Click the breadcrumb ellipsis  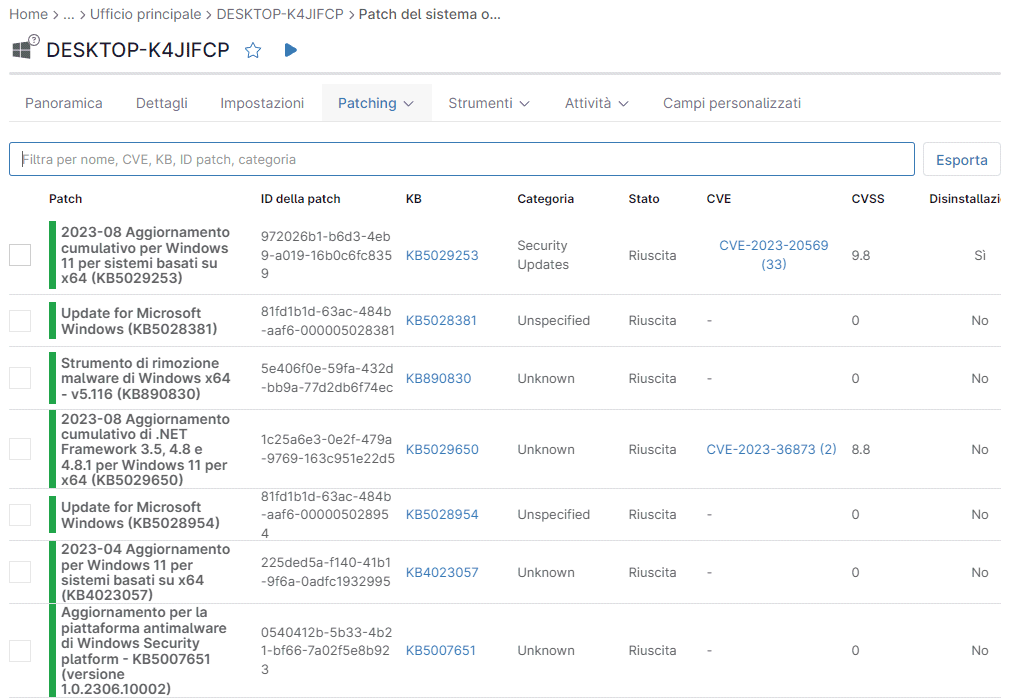point(69,14)
